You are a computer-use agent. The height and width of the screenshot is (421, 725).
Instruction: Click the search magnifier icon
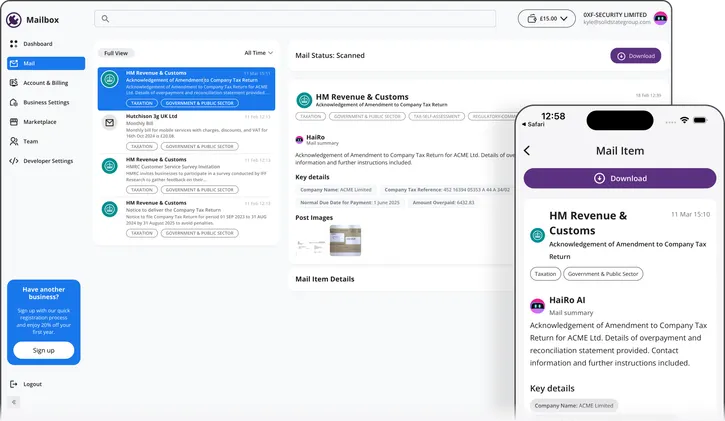(105, 18)
